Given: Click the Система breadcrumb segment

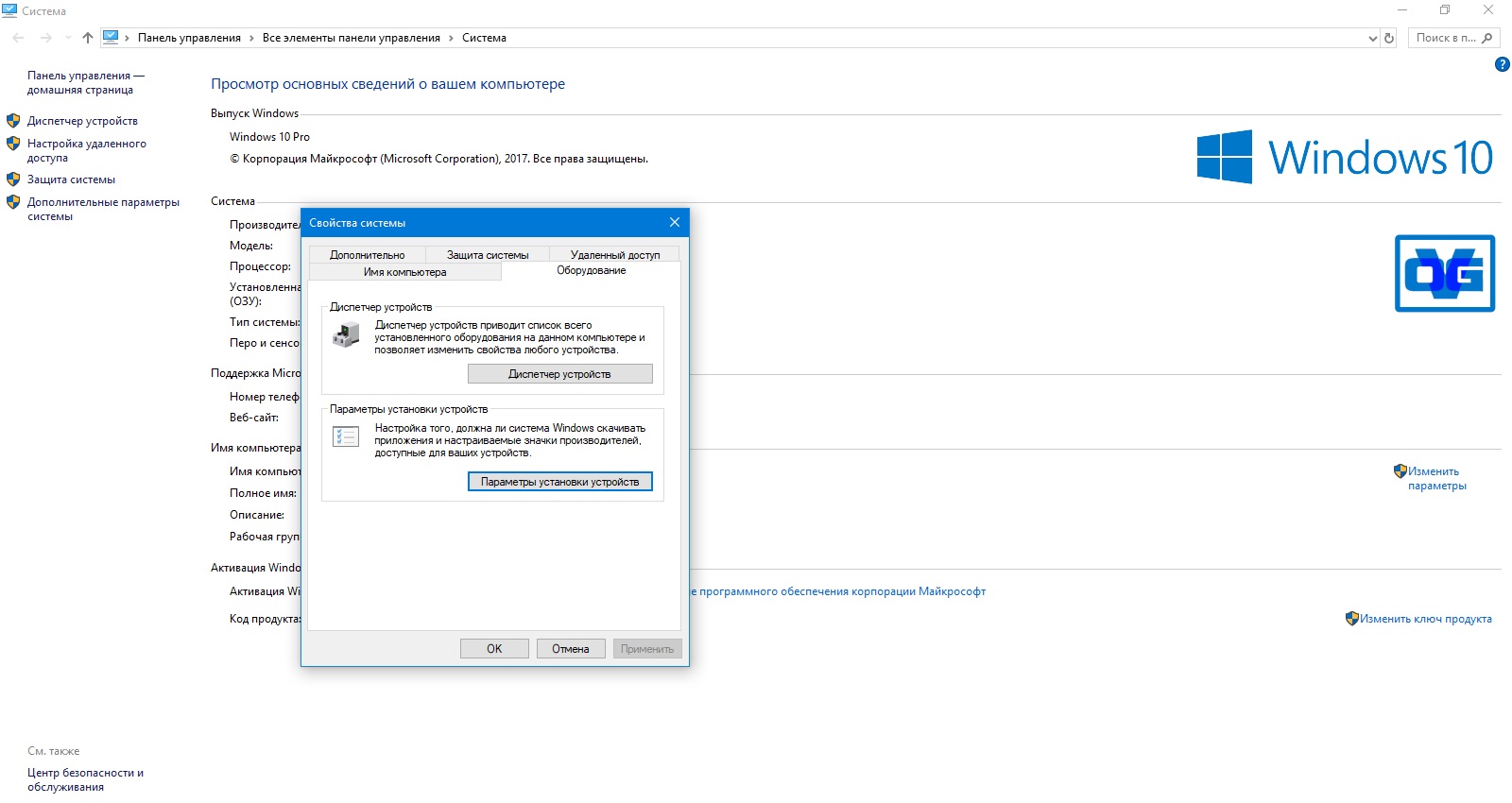Looking at the screenshot, I should 484,38.
